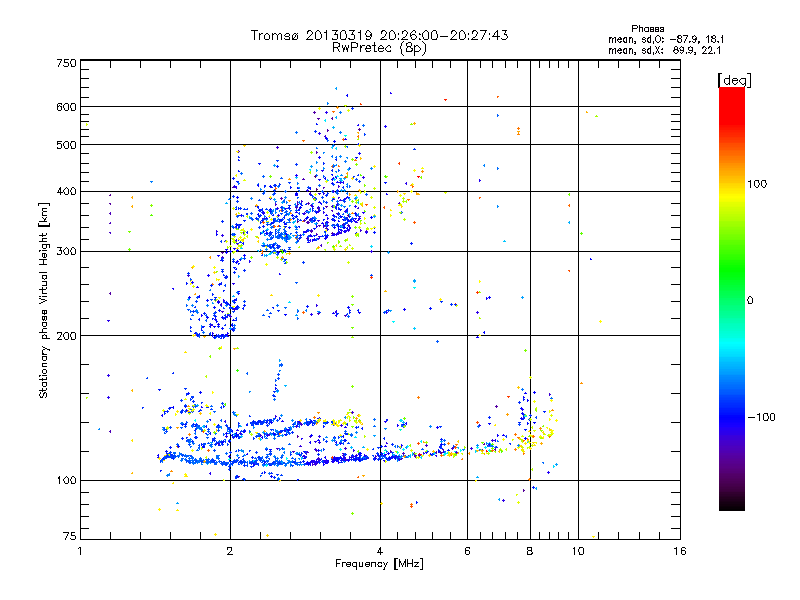Viewport: 800px width, 600px height.
Task: Click the "[deg]" colorbar unit label
Action: tap(734, 80)
